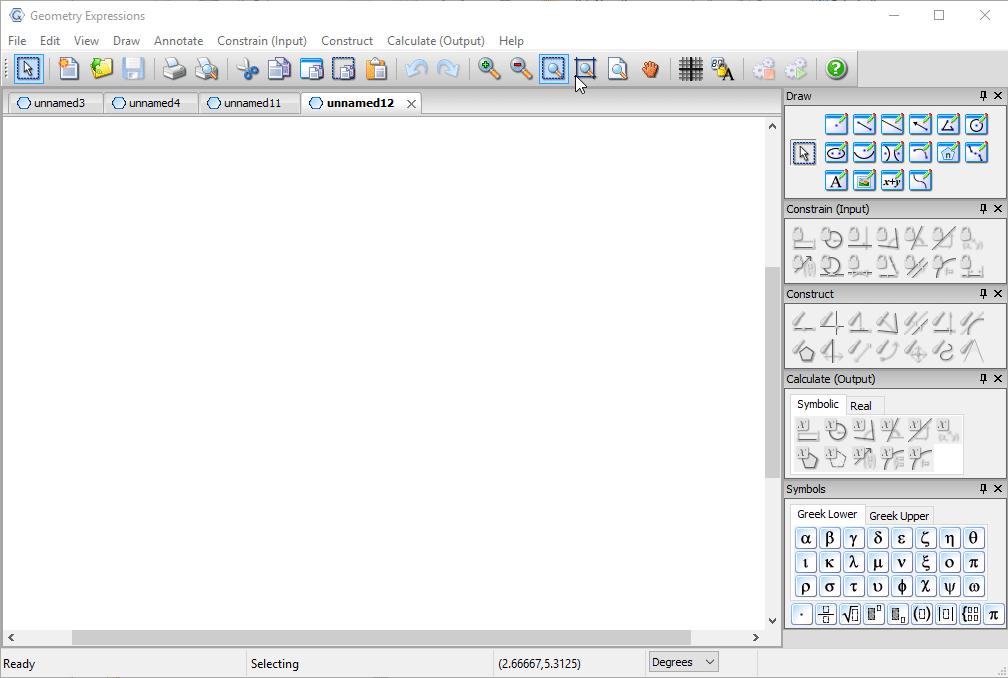
Task: Open the Construct menu
Action: point(346,40)
